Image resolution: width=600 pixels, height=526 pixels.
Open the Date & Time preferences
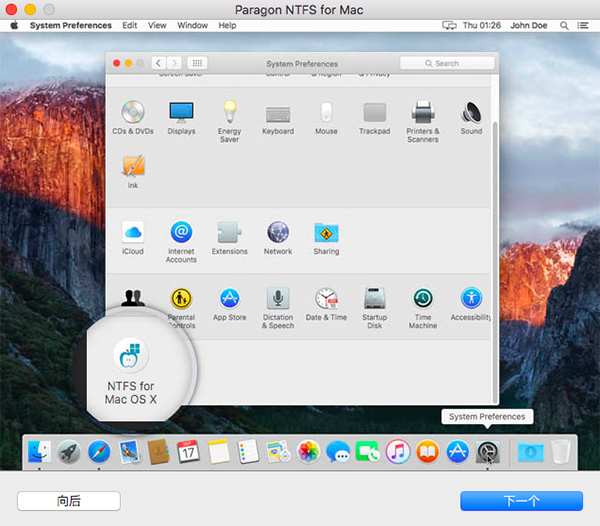[x=326, y=298]
